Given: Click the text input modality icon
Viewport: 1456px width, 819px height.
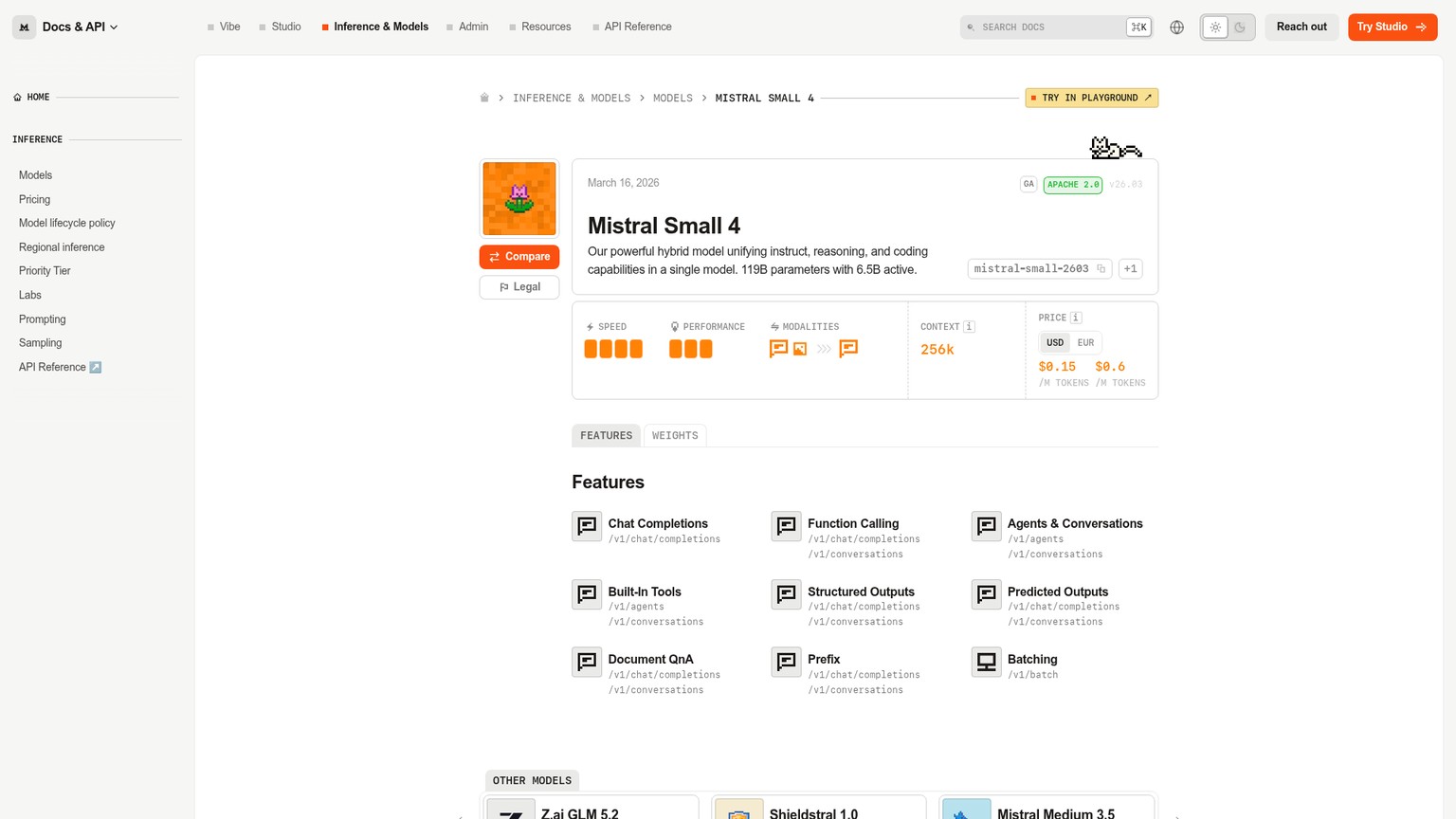Looking at the screenshot, I should click(x=778, y=349).
